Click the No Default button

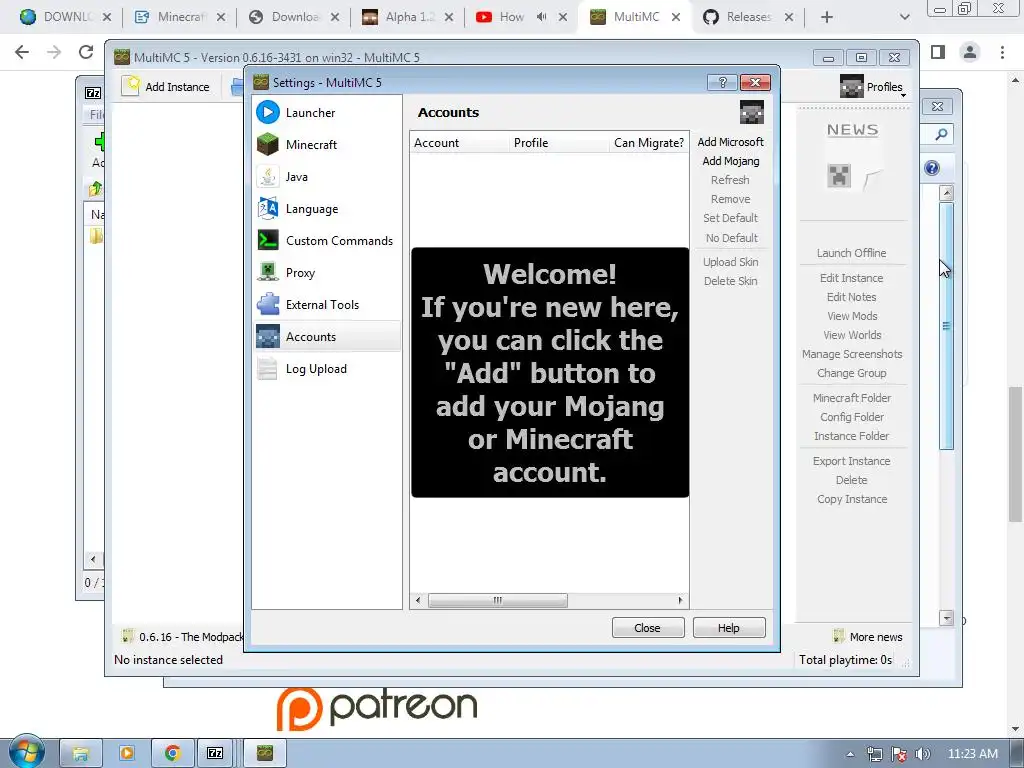[731, 238]
